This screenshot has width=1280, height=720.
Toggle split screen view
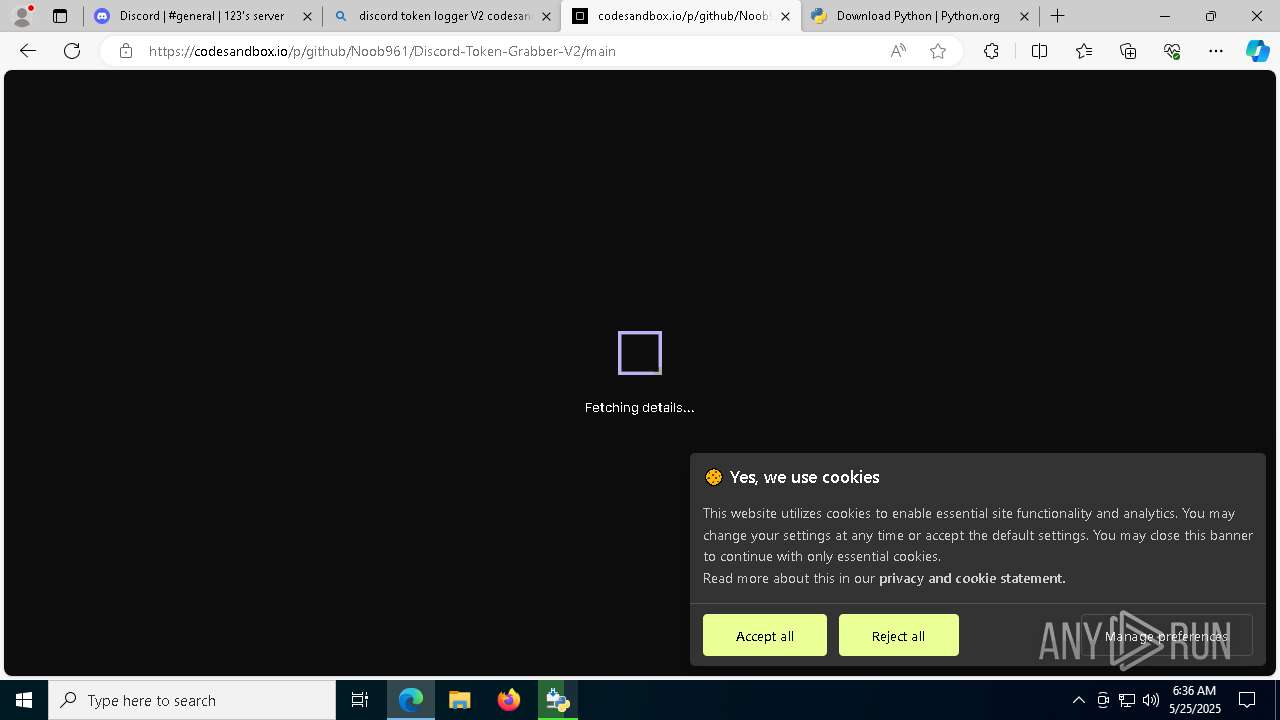click(1039, 51)
